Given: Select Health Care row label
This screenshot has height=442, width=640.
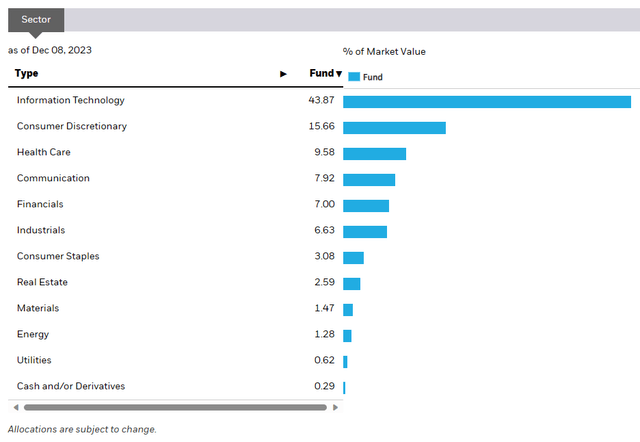Looking at the screenshot, I should (44, 152).
